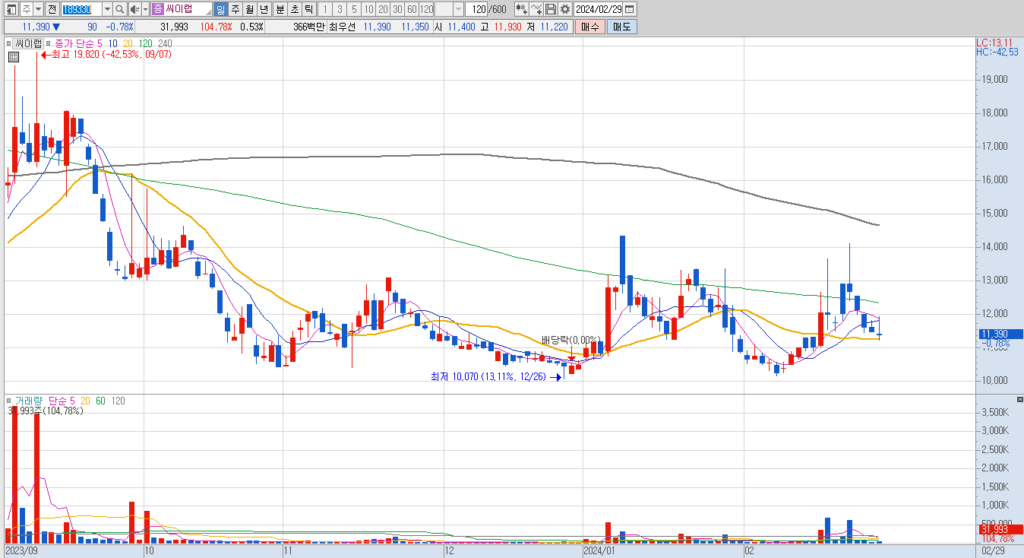
Task: Select the 월 monthly period tab
Action: [x=249, y=9]
